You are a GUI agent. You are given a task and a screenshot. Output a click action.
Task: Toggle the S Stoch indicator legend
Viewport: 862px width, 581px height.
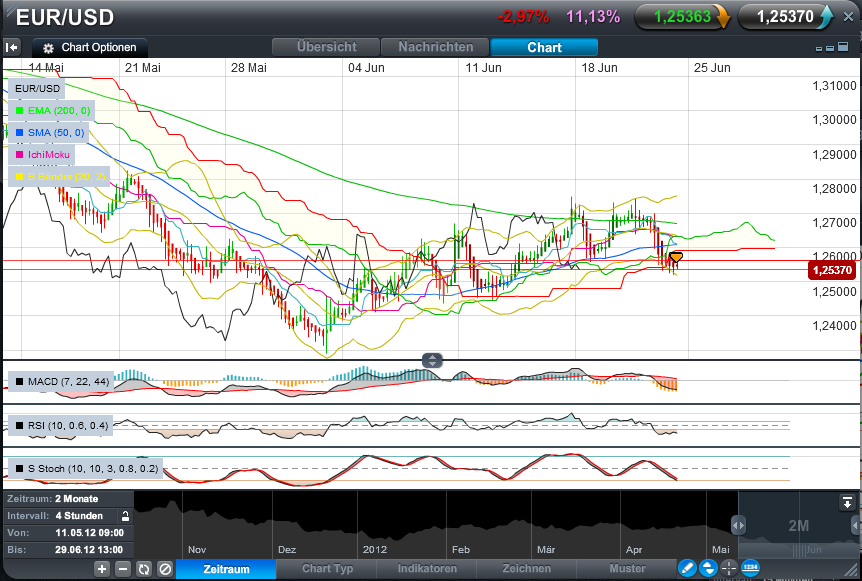click(86, 469)
